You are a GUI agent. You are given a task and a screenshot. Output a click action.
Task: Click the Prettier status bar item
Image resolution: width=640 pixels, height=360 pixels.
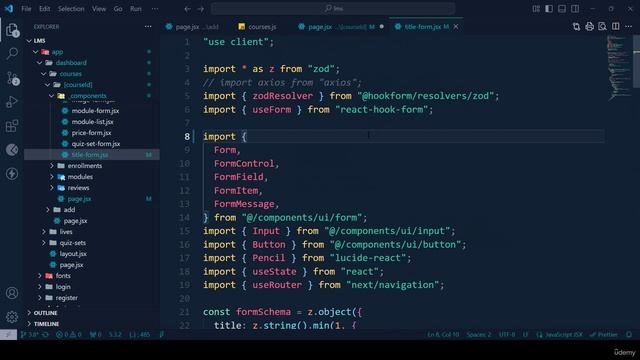point(604,334)
